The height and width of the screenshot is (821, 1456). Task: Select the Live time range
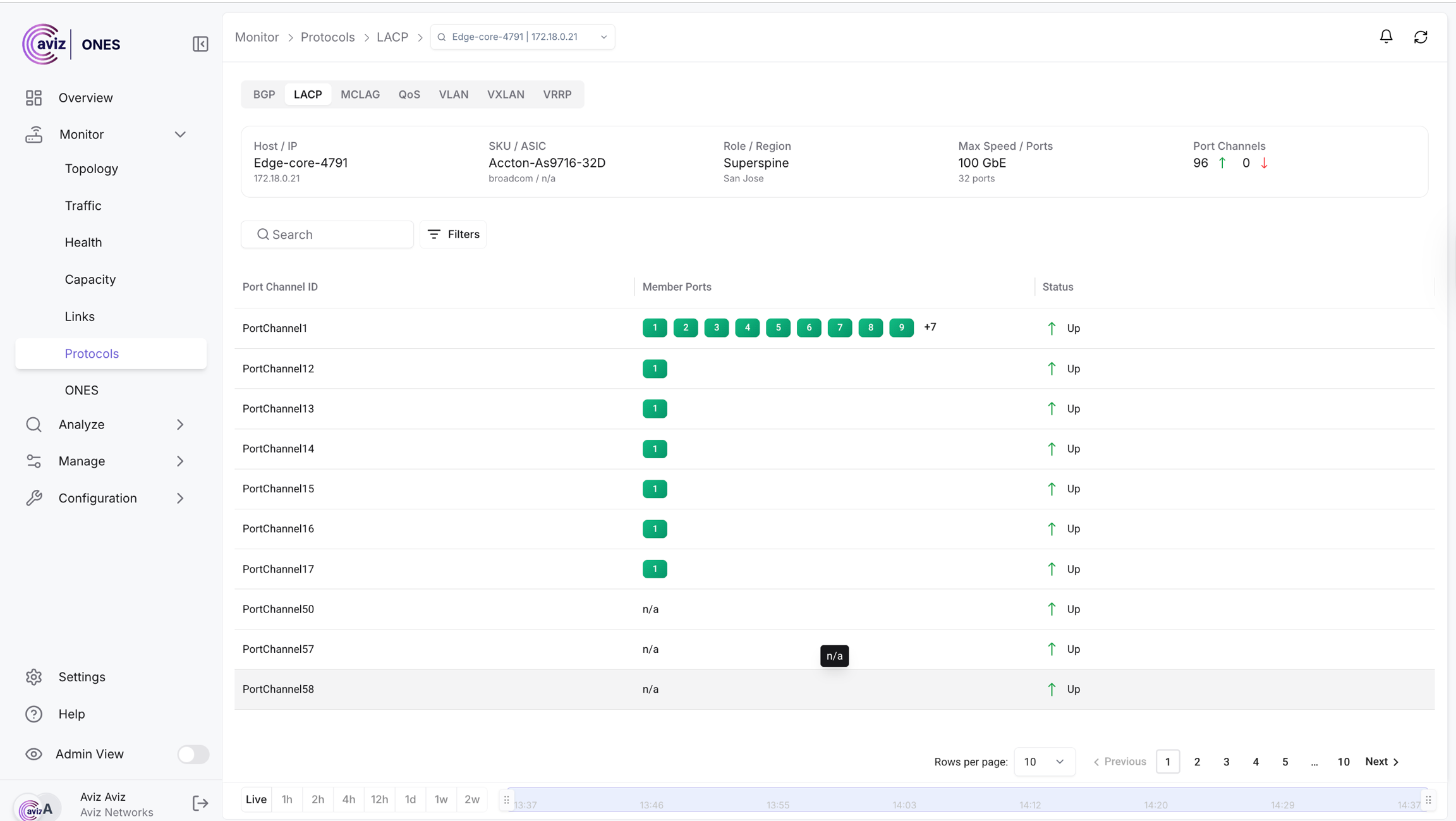point(256,799)
